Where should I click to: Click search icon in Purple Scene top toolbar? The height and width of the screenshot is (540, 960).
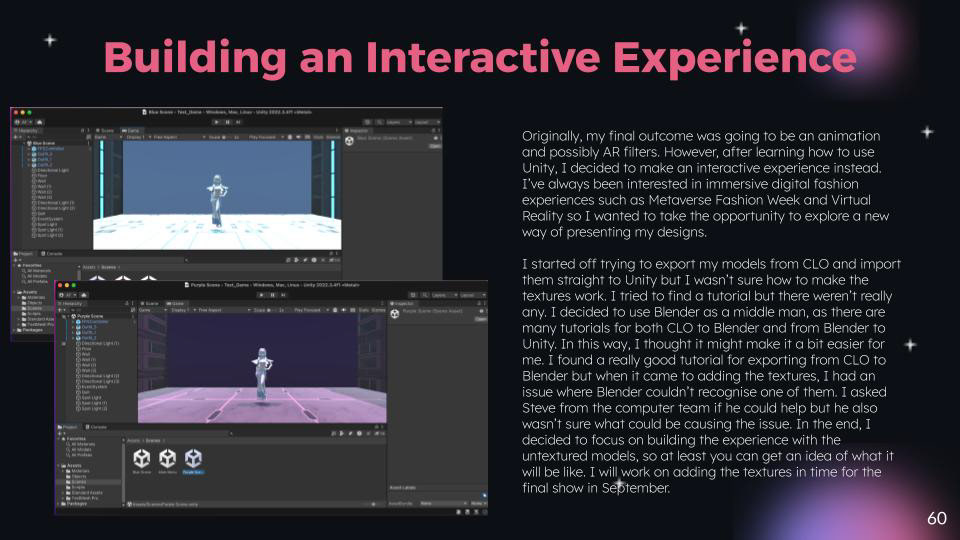click(425, 295)
